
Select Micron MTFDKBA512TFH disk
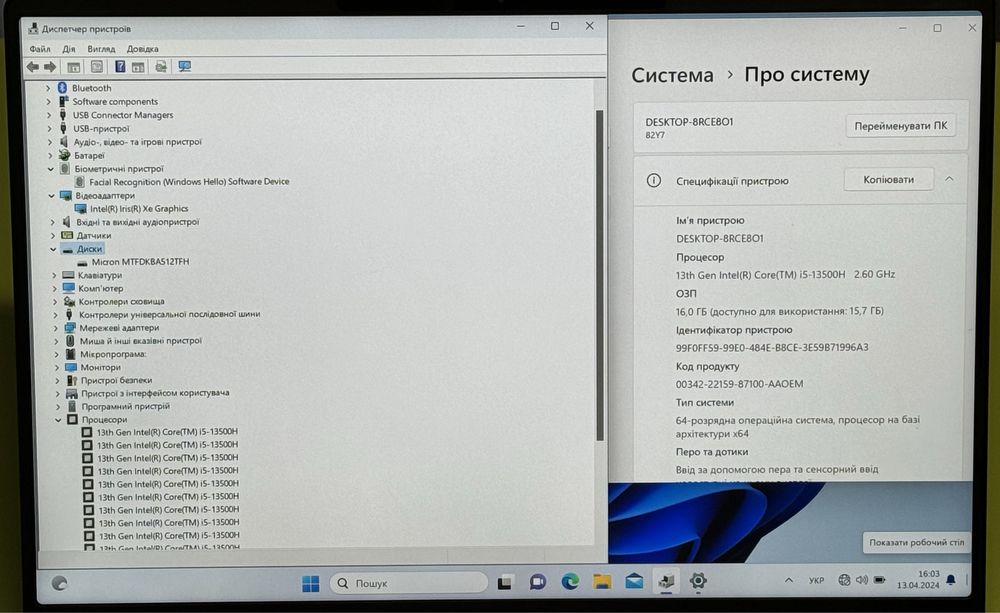[140, 262]
